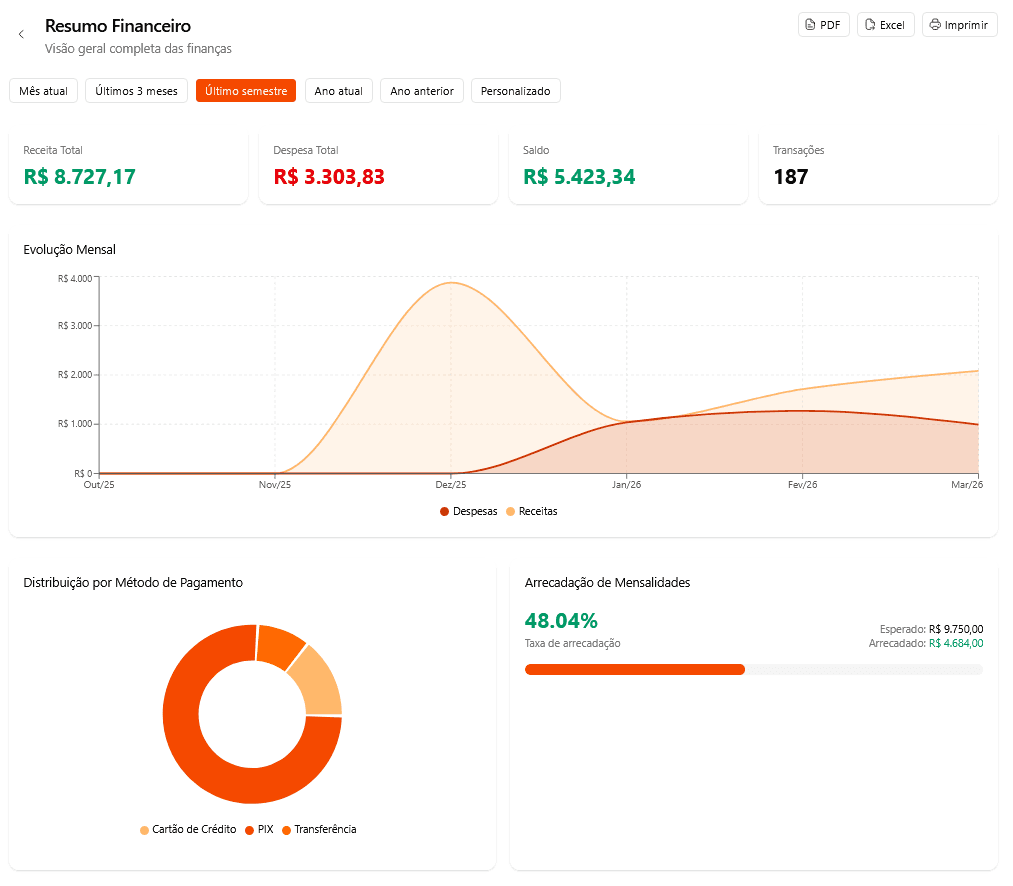Click the Transações count card

click(x=878, y=167)
